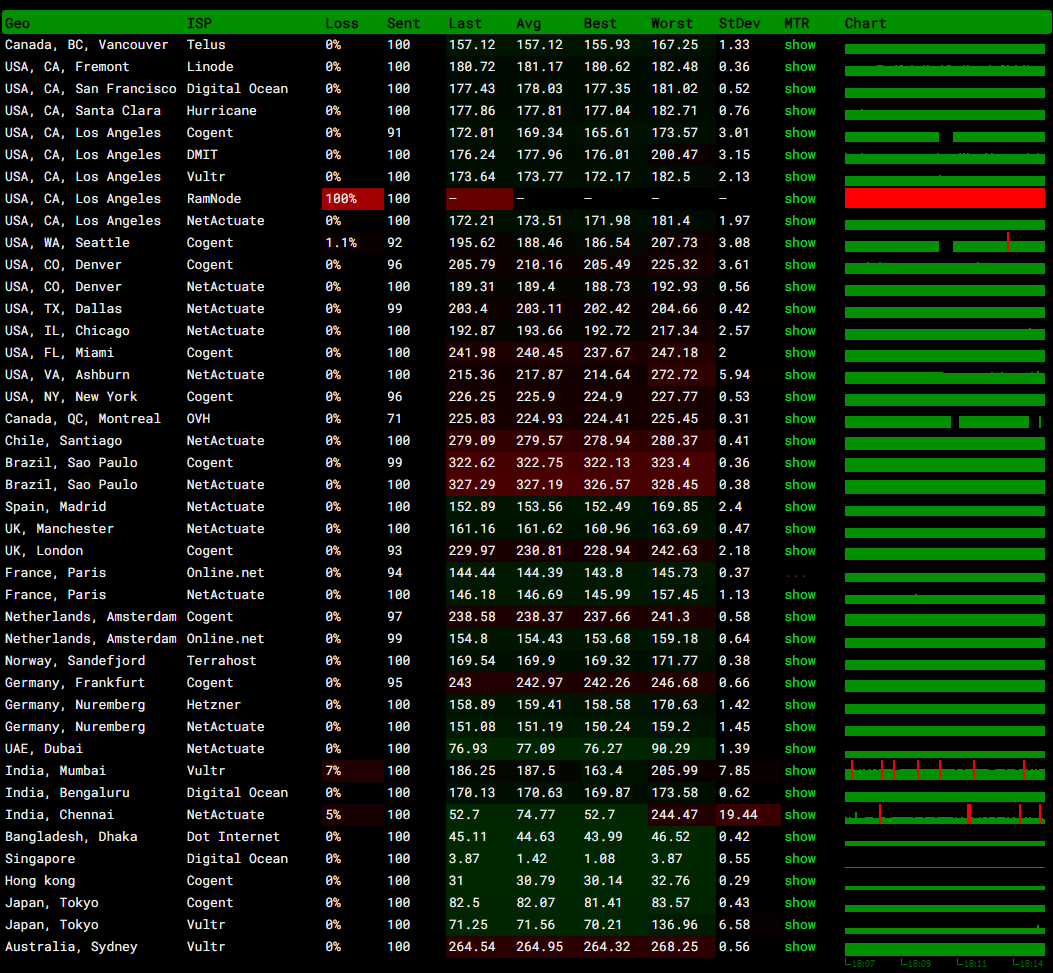Click 'Canada, BC, Vancouver' geo cell
The width and height of the screenshot is (1053, 973).
point(87,45)
